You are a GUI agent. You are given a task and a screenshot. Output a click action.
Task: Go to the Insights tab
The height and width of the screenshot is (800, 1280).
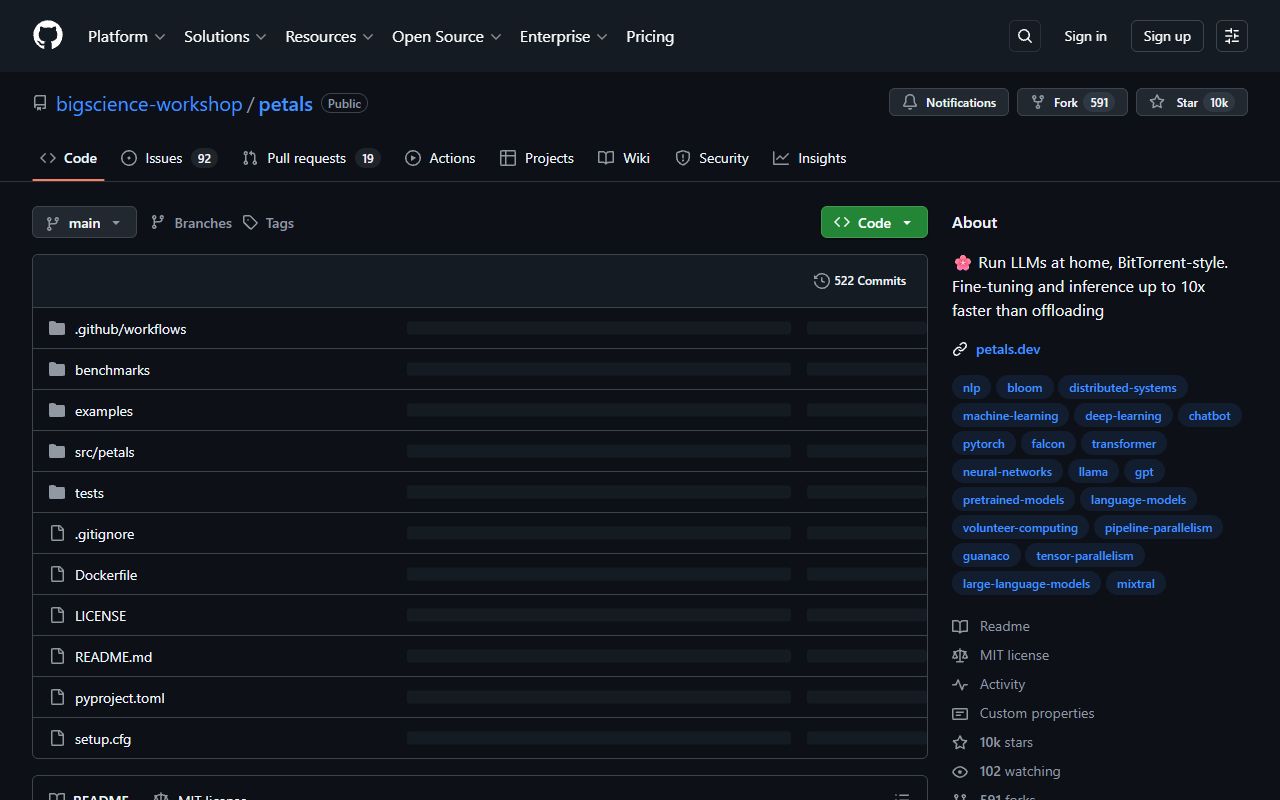point(809,158)
